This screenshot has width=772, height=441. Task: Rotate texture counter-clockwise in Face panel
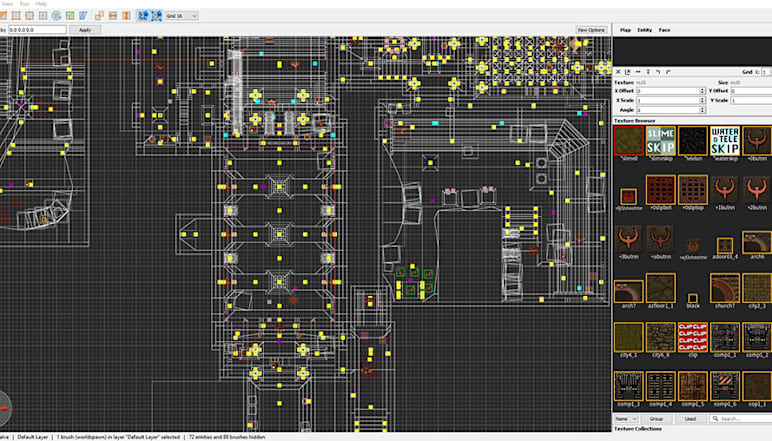[x=658, y=72]
